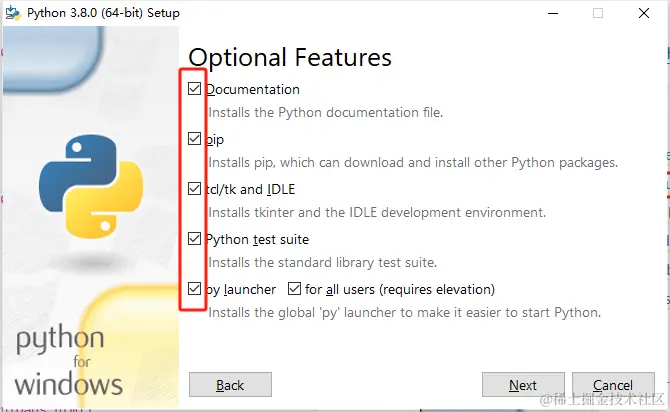This screenshot has height=412, width=670.
Task: Toggle the pip checkbox
Action: point(194,139)
